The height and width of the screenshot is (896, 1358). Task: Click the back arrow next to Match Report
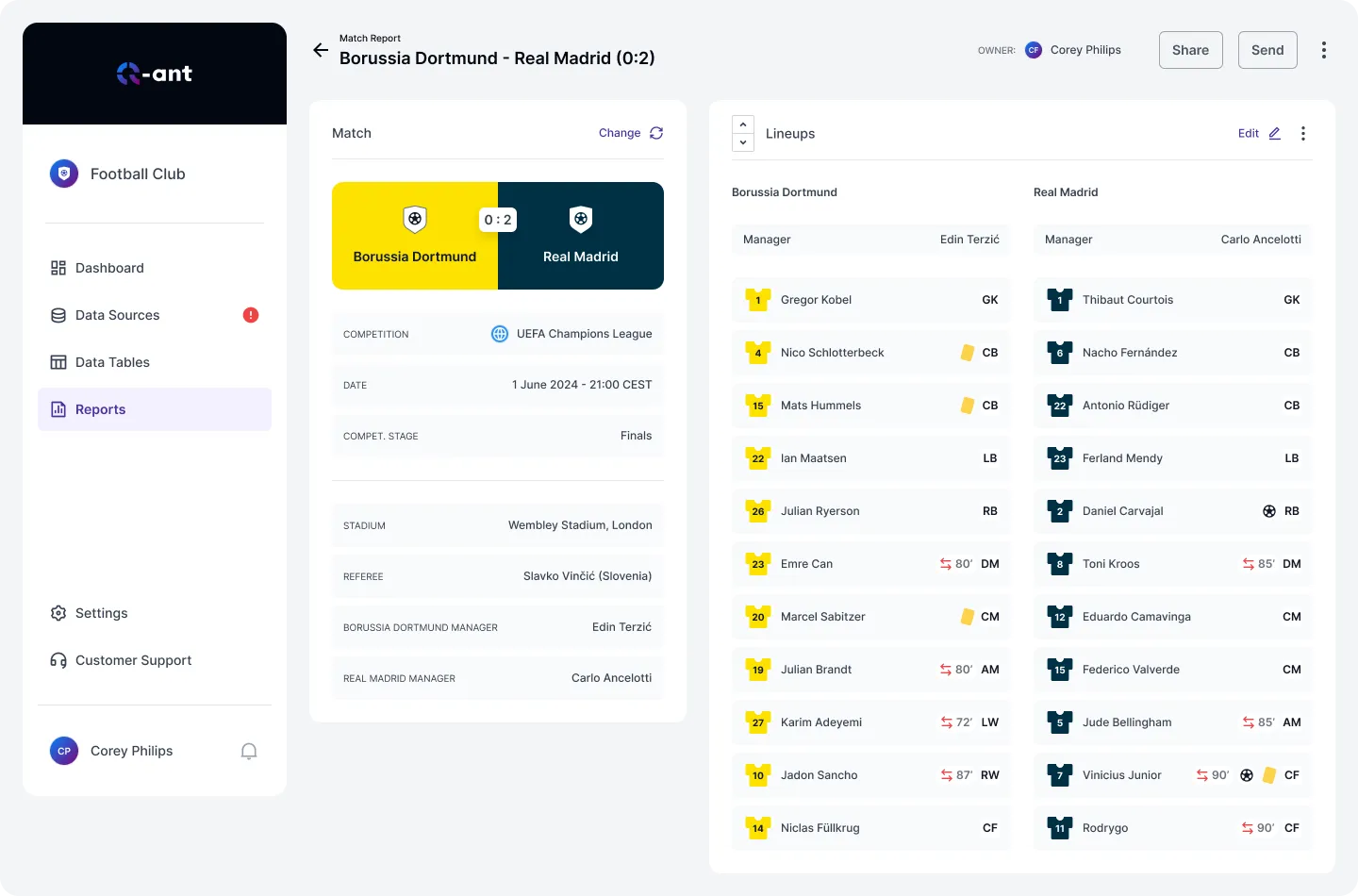(321, 50)
